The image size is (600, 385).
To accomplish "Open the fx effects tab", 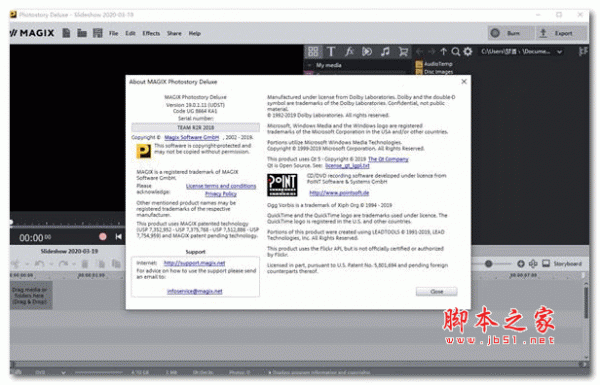I will (349, 51).
